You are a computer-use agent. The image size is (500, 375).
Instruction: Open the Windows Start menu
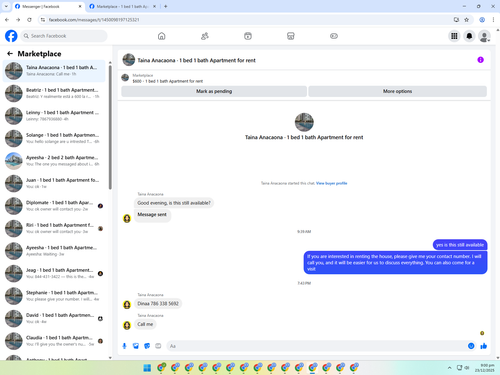[147, 368]
